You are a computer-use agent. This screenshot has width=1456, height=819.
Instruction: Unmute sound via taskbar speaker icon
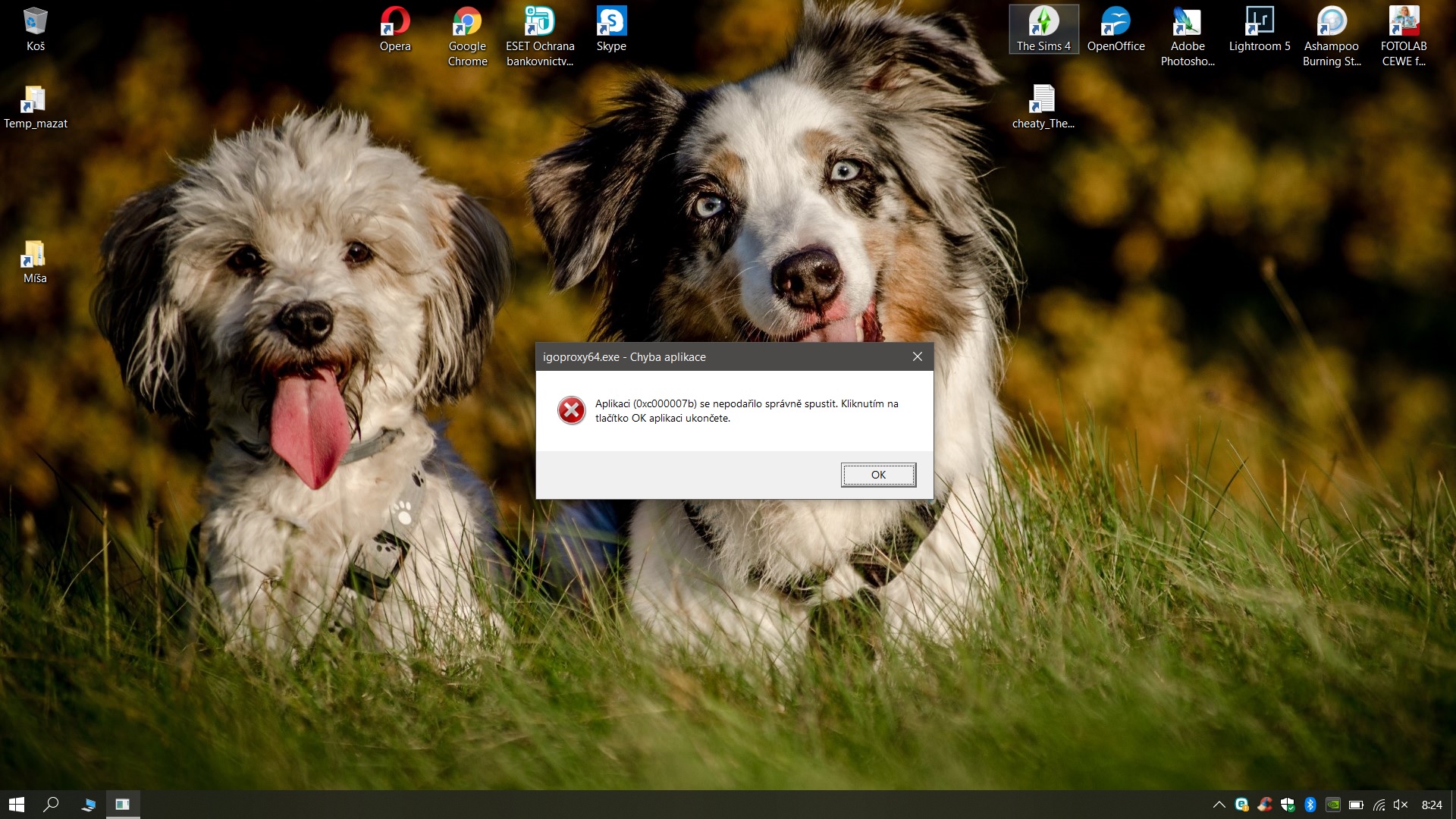1401,805
